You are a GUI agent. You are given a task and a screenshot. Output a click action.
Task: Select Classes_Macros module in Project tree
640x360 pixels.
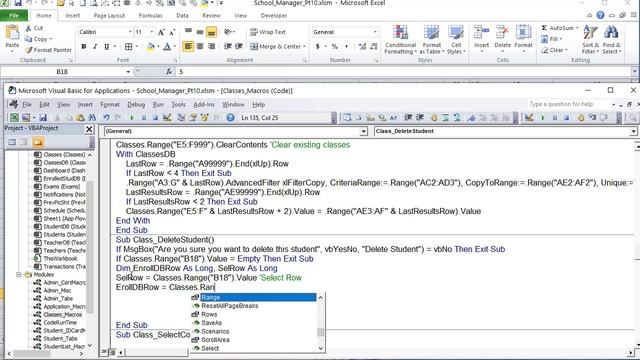(x=62, y=315)
